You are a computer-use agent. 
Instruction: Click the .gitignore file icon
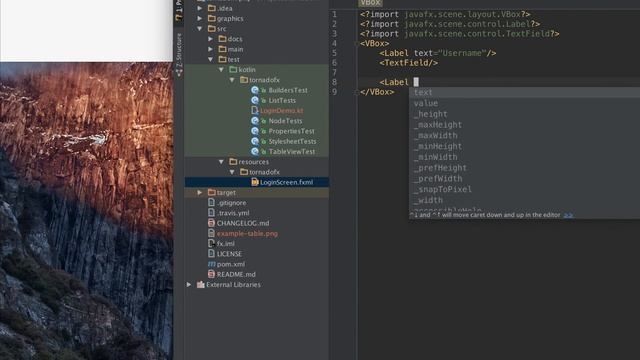tap(211, 202)
